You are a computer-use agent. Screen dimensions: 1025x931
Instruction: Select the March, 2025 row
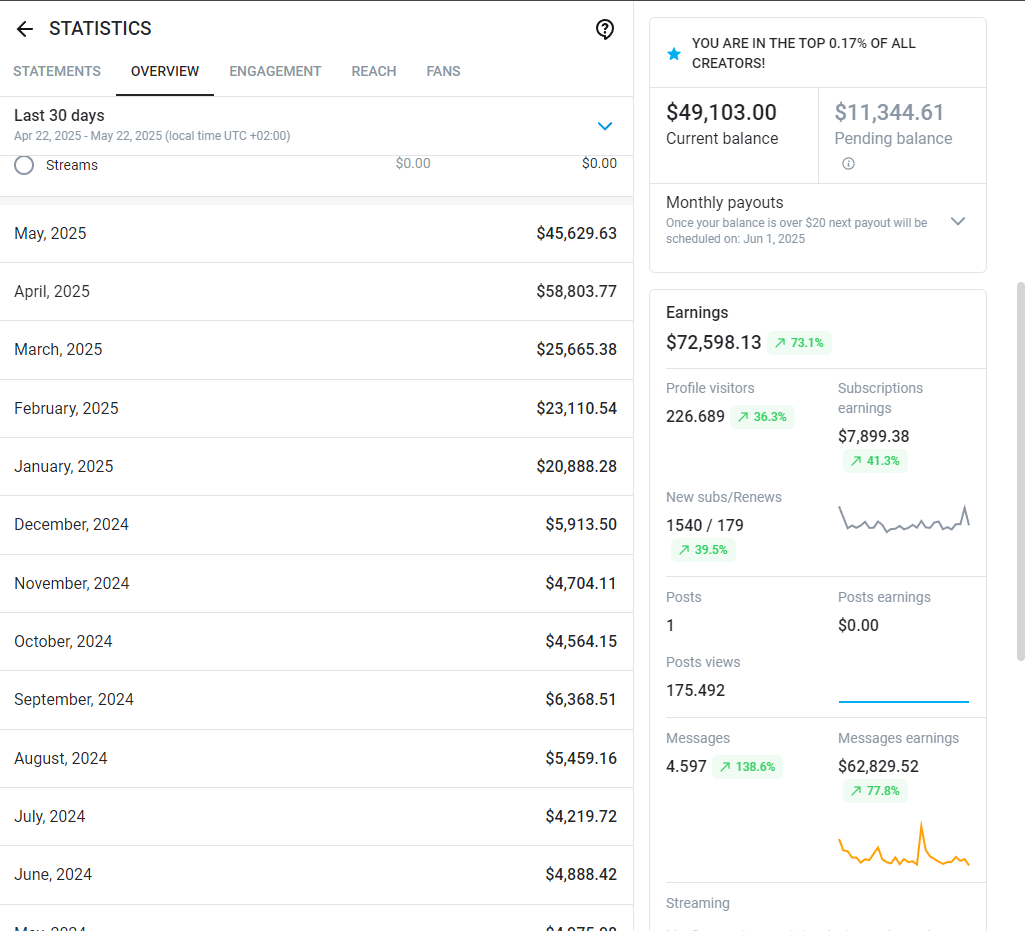point(316,350)
